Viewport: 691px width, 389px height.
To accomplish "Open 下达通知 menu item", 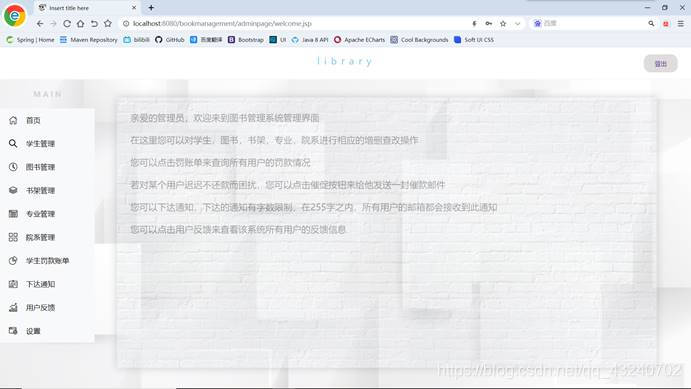I will pos(47,284).
